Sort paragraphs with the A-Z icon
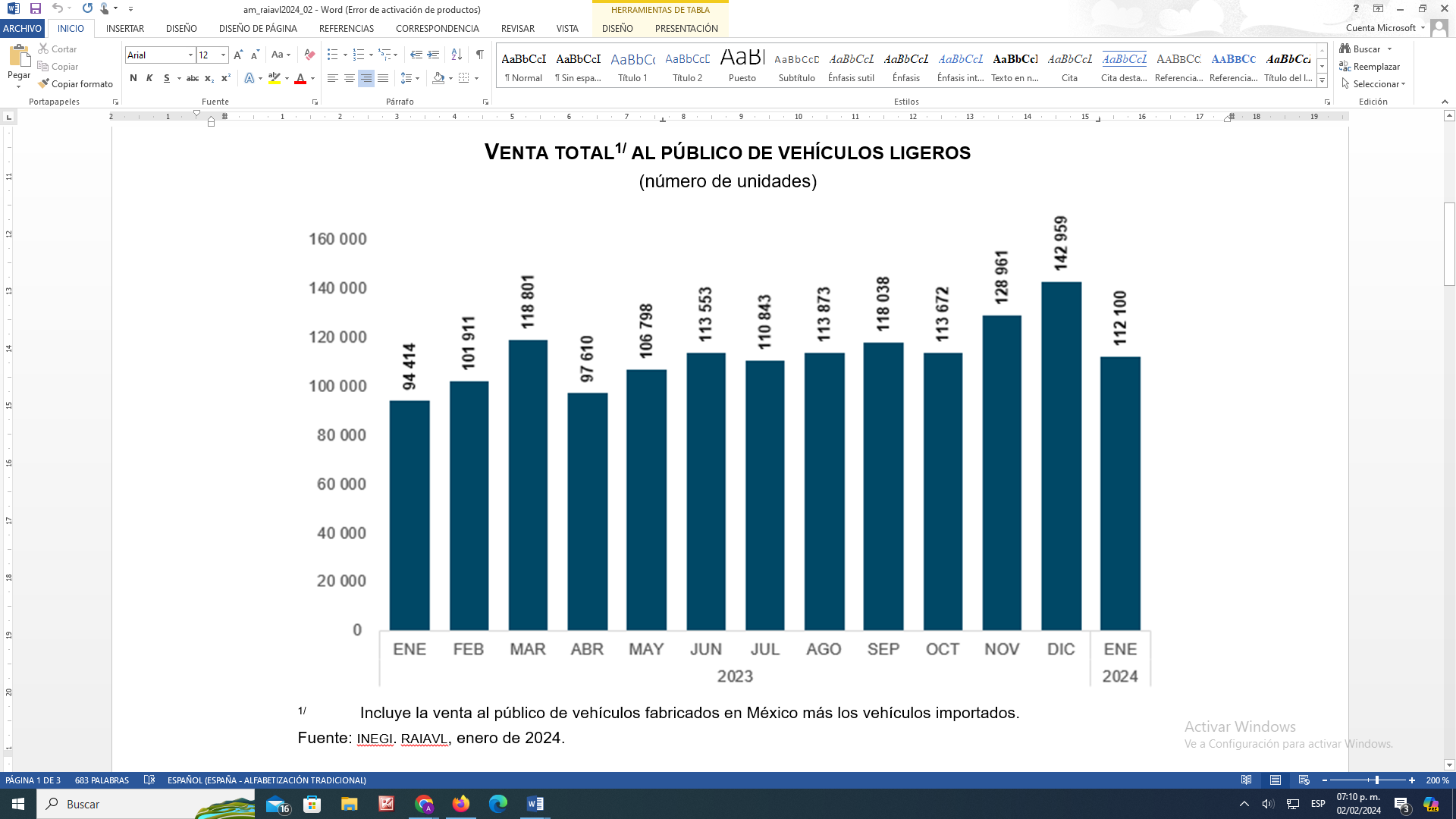Screen dimensions: 1456x819 pyautogui.click(x=457, y=55)
